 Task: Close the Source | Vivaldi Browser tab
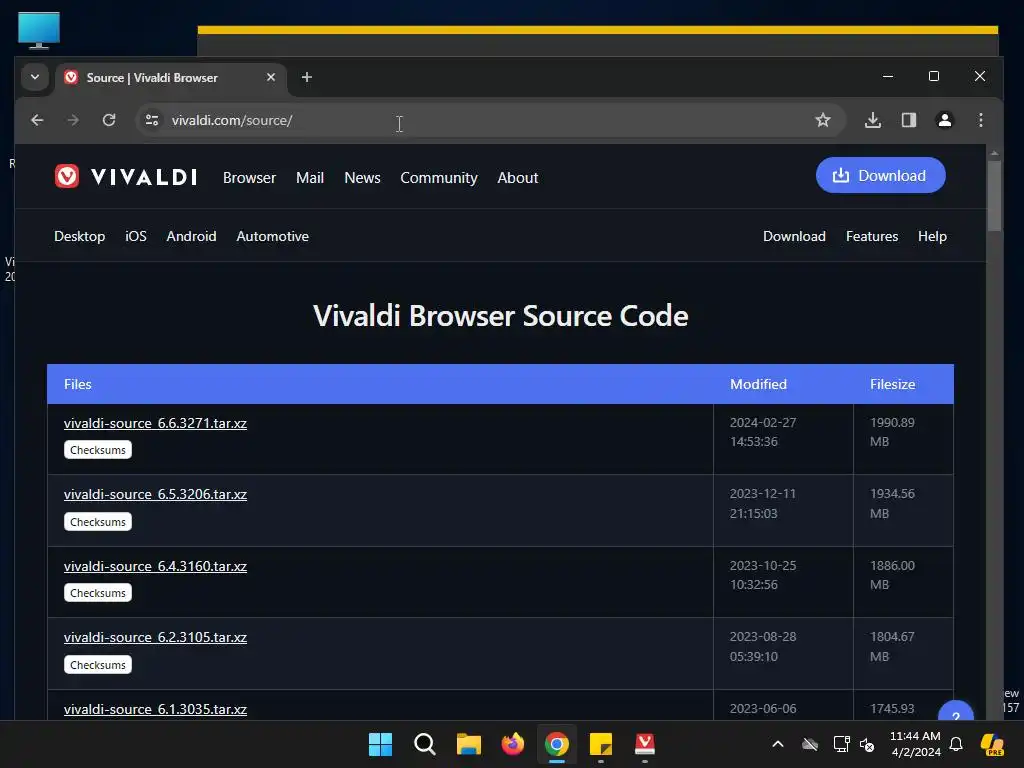coord(271,77)
